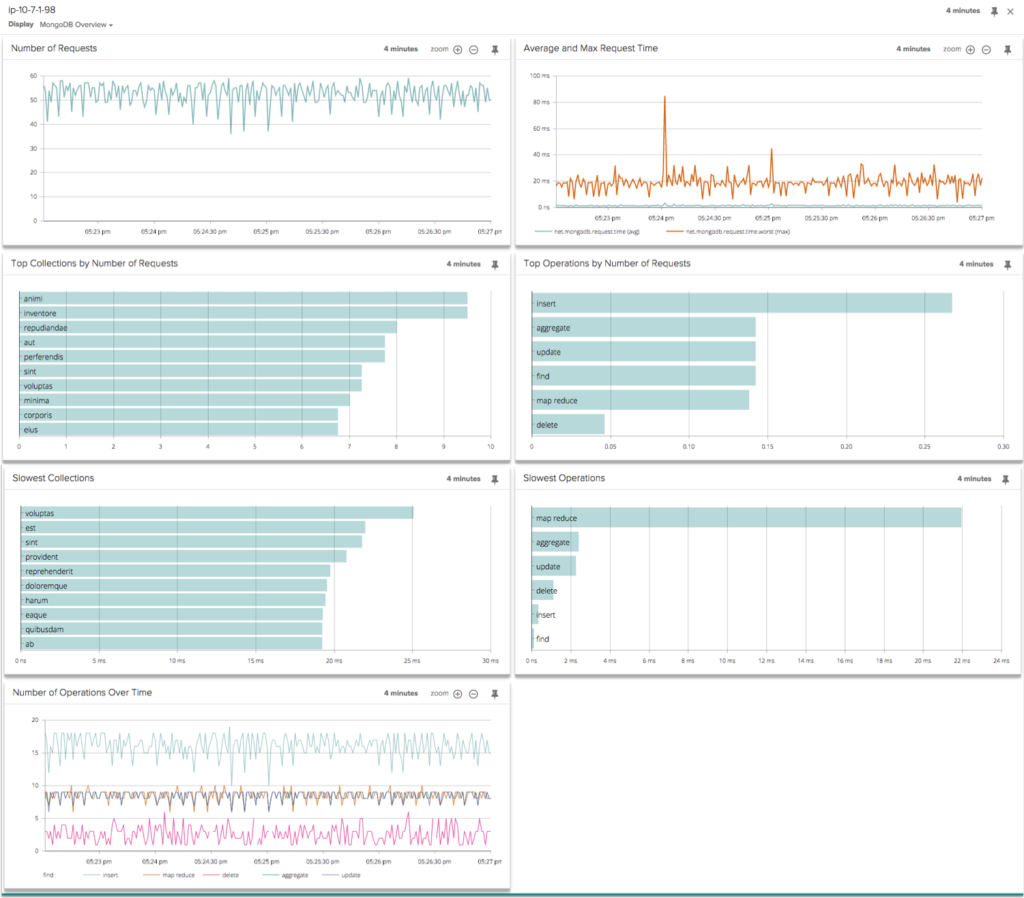
Task: Pin the entire ip-10-7-1-98 dashboard
Action: point(993,10)
